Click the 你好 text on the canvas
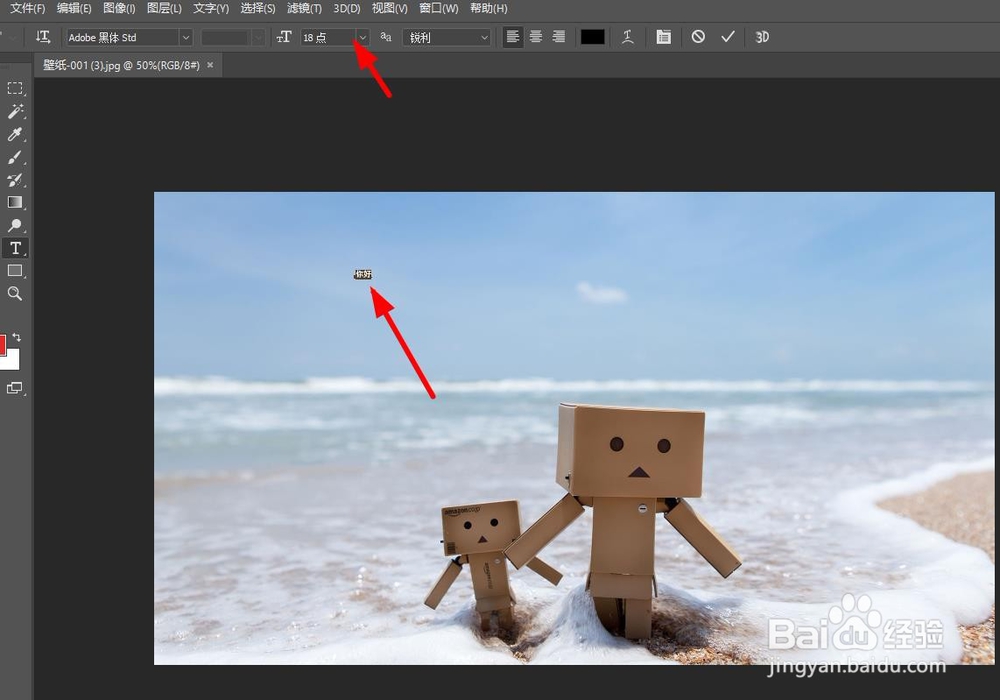1000x700 pixels. 363,274
